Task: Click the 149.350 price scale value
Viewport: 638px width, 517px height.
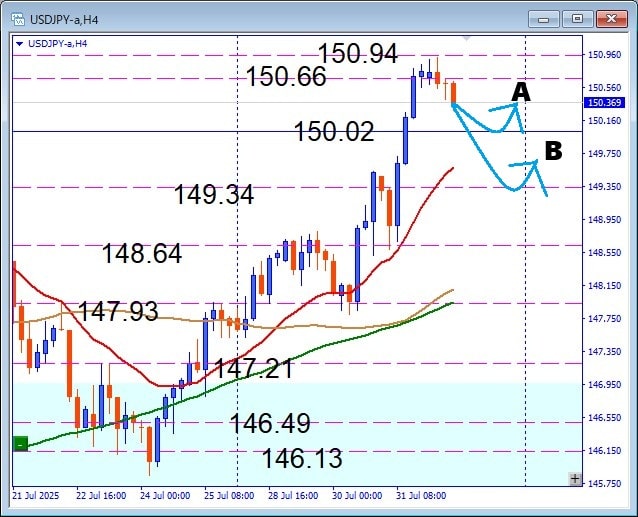Action: tap(605, 187)
